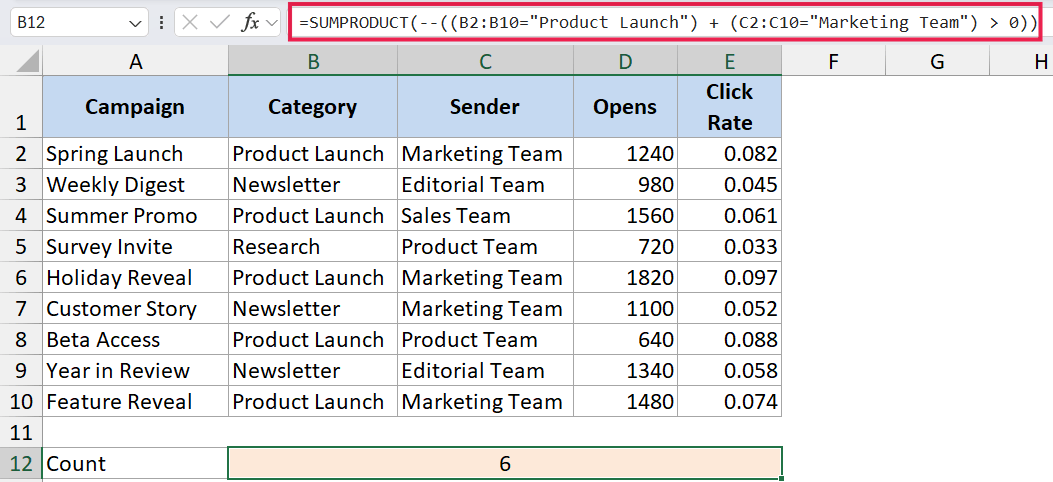Viewport: 1053px width, 482px height.
Task: Click the Count label cell
Action: coord(136,463)
